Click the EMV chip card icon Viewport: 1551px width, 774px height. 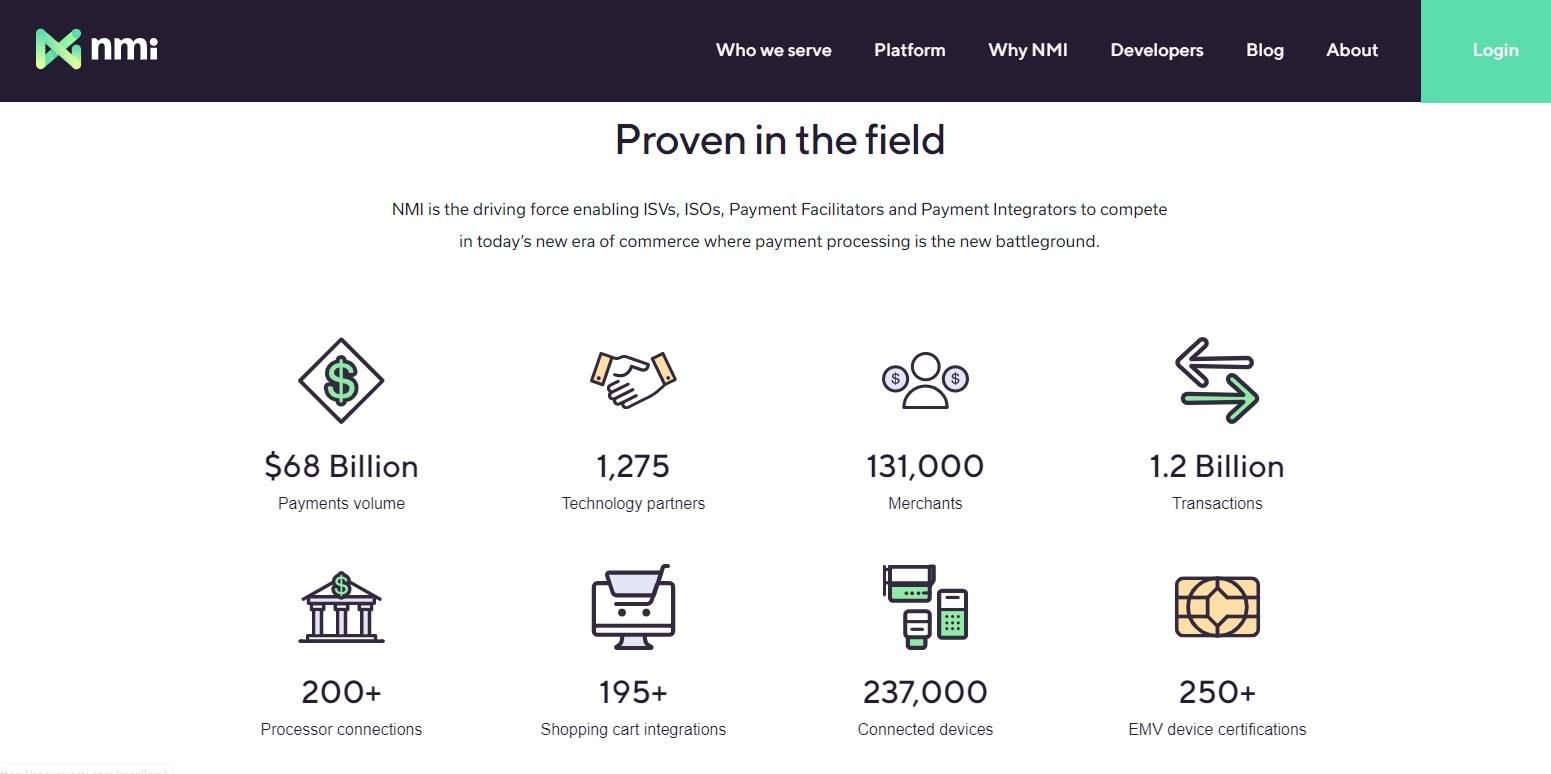1217,607
